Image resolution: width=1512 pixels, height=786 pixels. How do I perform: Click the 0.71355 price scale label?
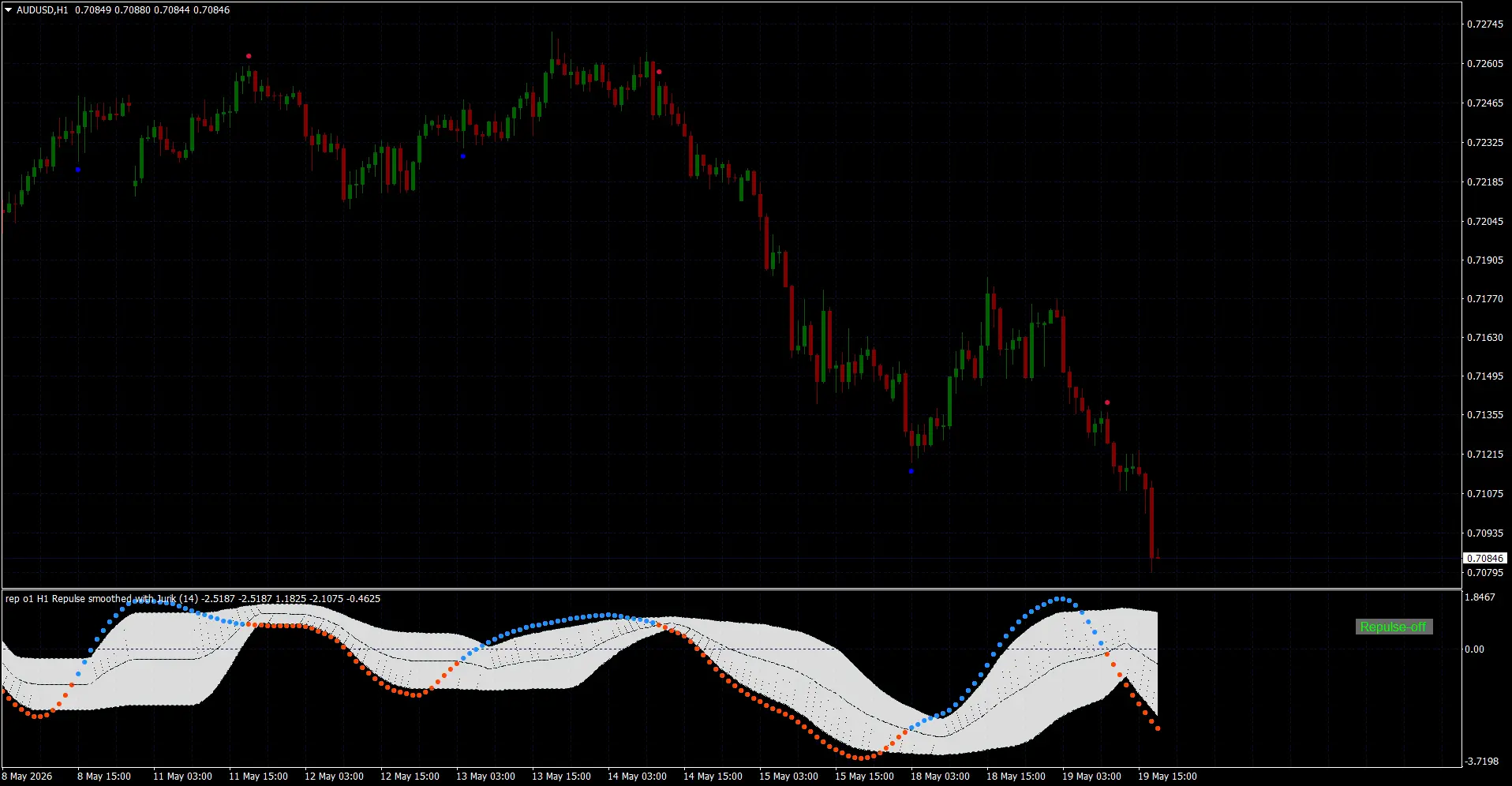click(x=1484, y=415)
